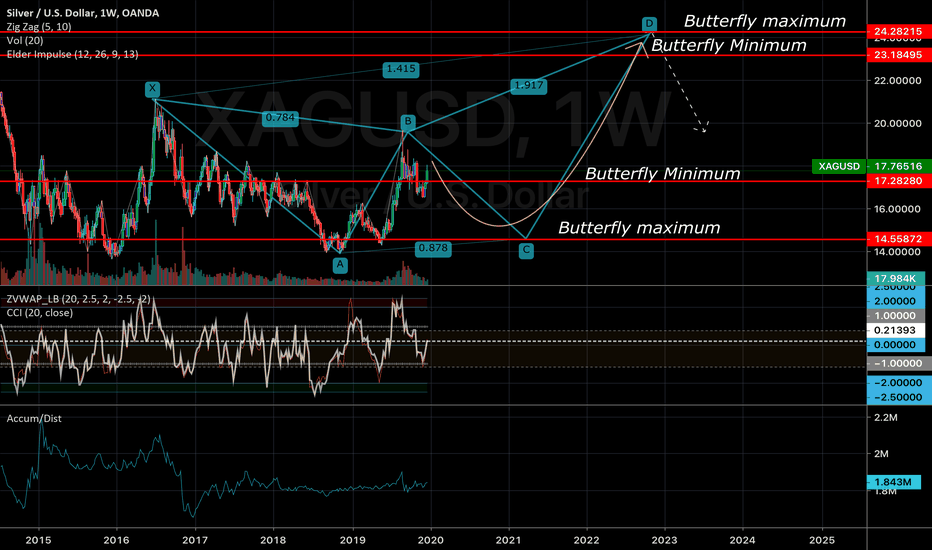Click the Silver / U.S. Dollar chart title
The height and width of the screenshot is (550, 932).
(83, 12)
